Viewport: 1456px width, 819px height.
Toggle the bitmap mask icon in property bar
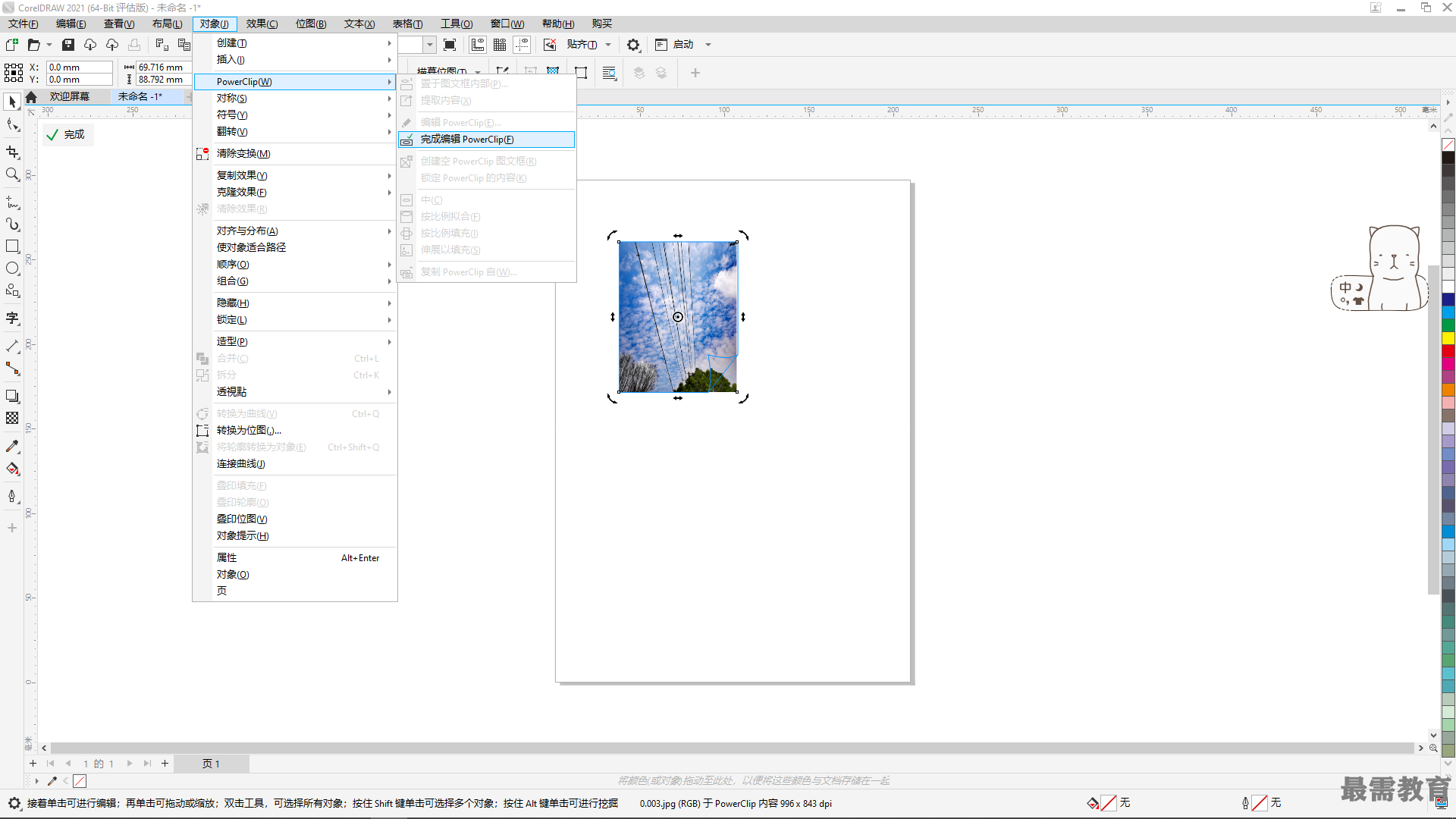coord(553,71)
